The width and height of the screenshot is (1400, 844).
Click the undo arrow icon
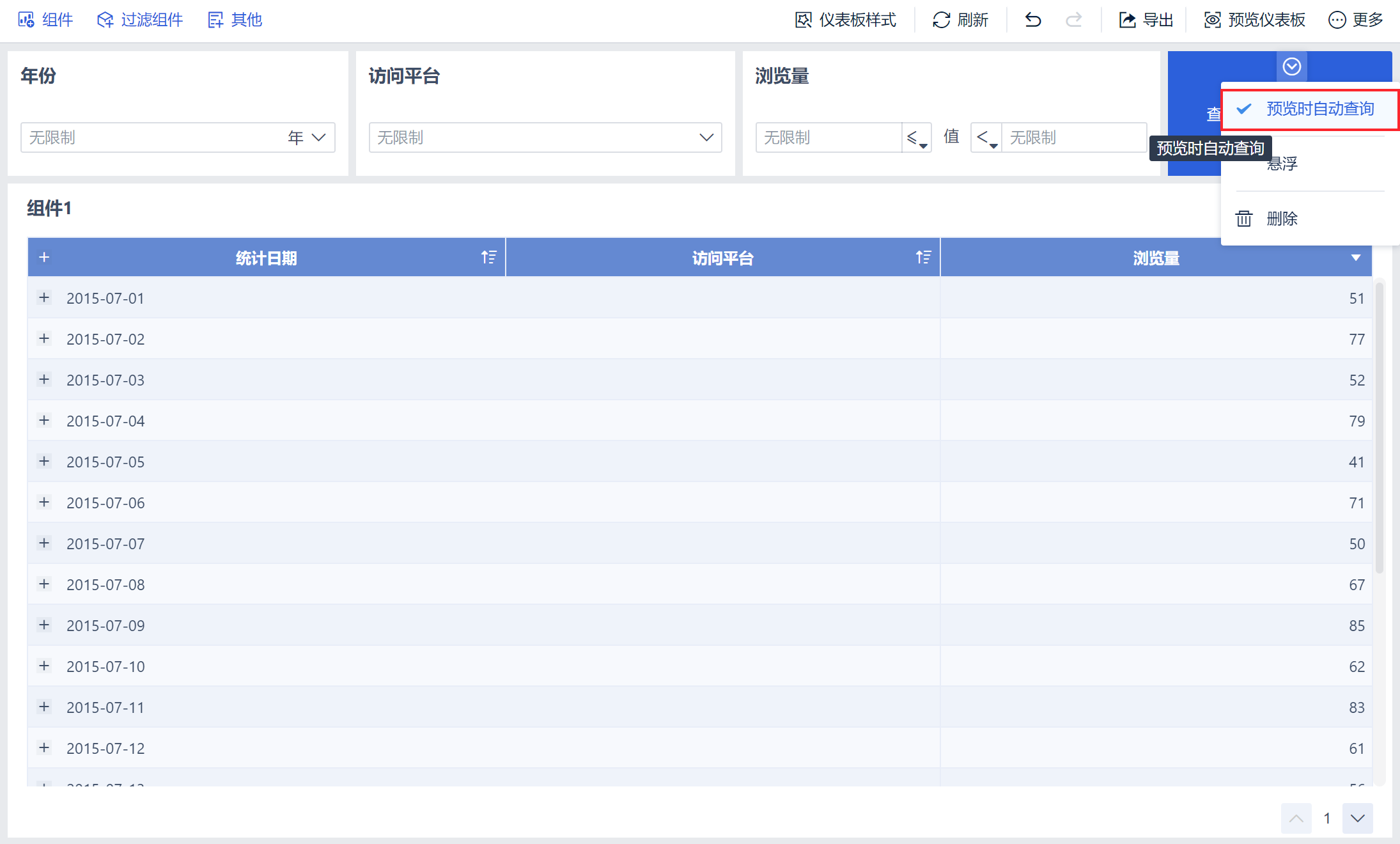tap(1033, 20)
